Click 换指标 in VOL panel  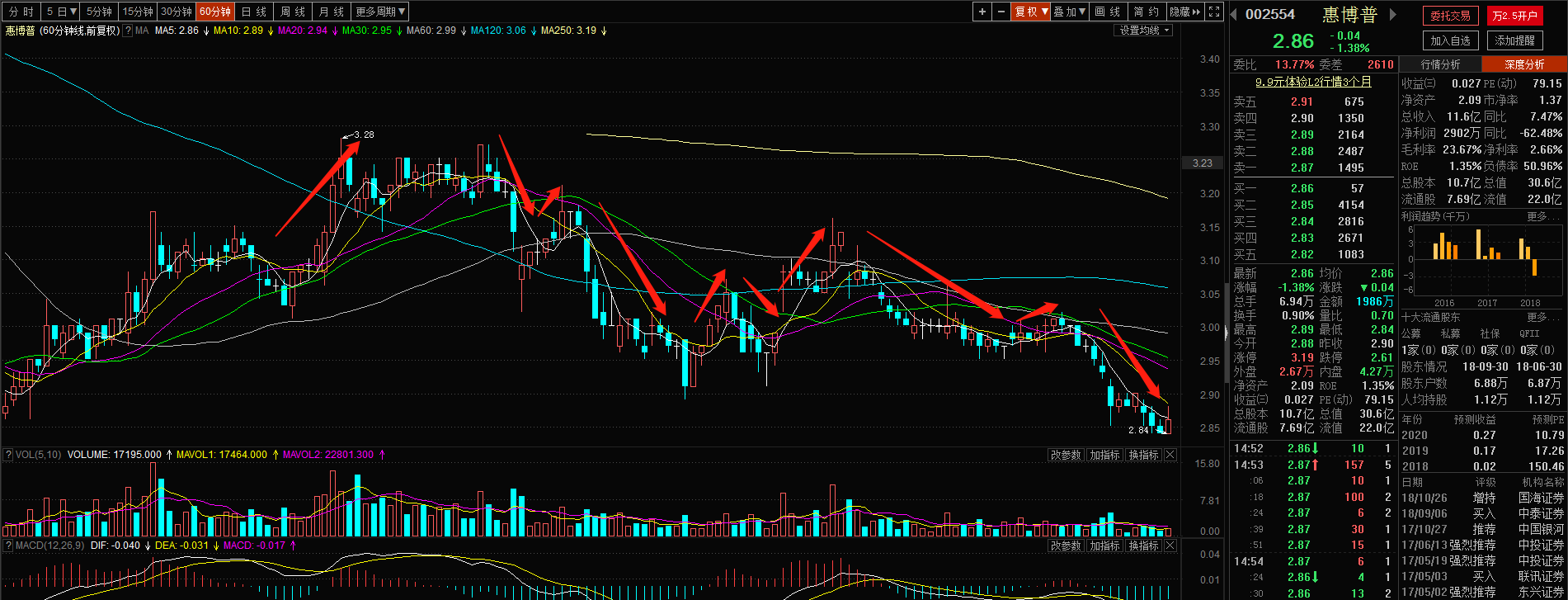tap(1143, 455)
